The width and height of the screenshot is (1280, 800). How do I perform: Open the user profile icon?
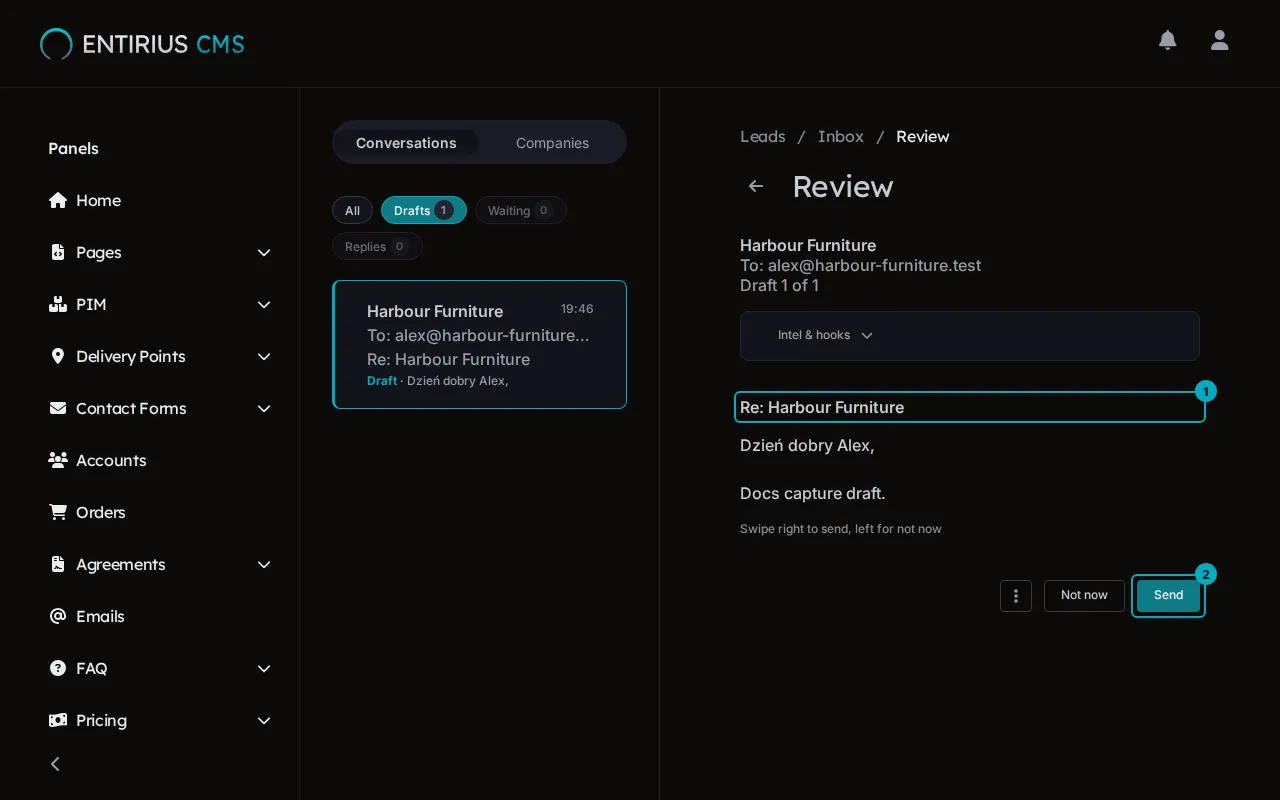click(1219, 40)
